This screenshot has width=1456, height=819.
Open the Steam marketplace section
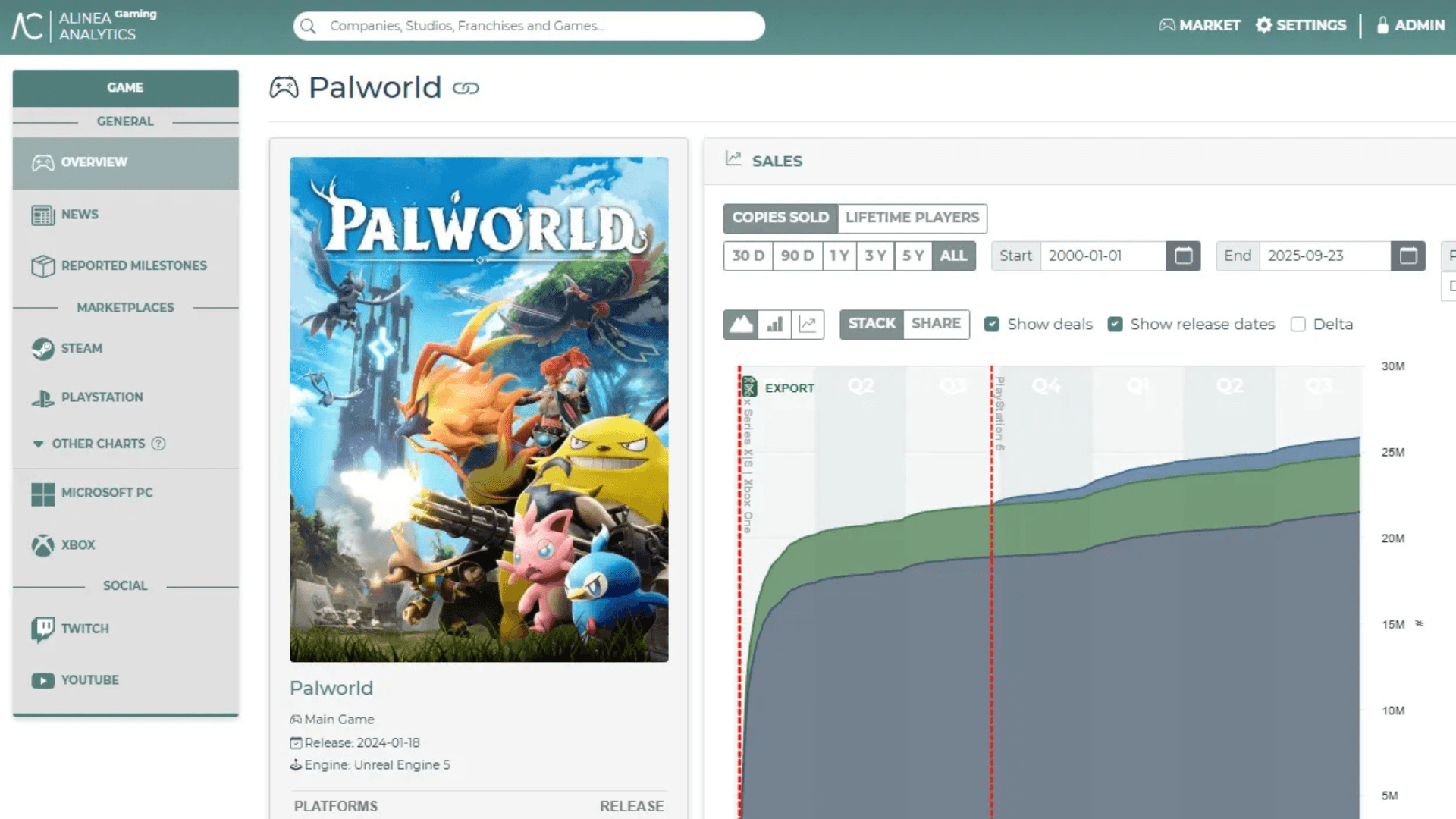click(81, 348)
